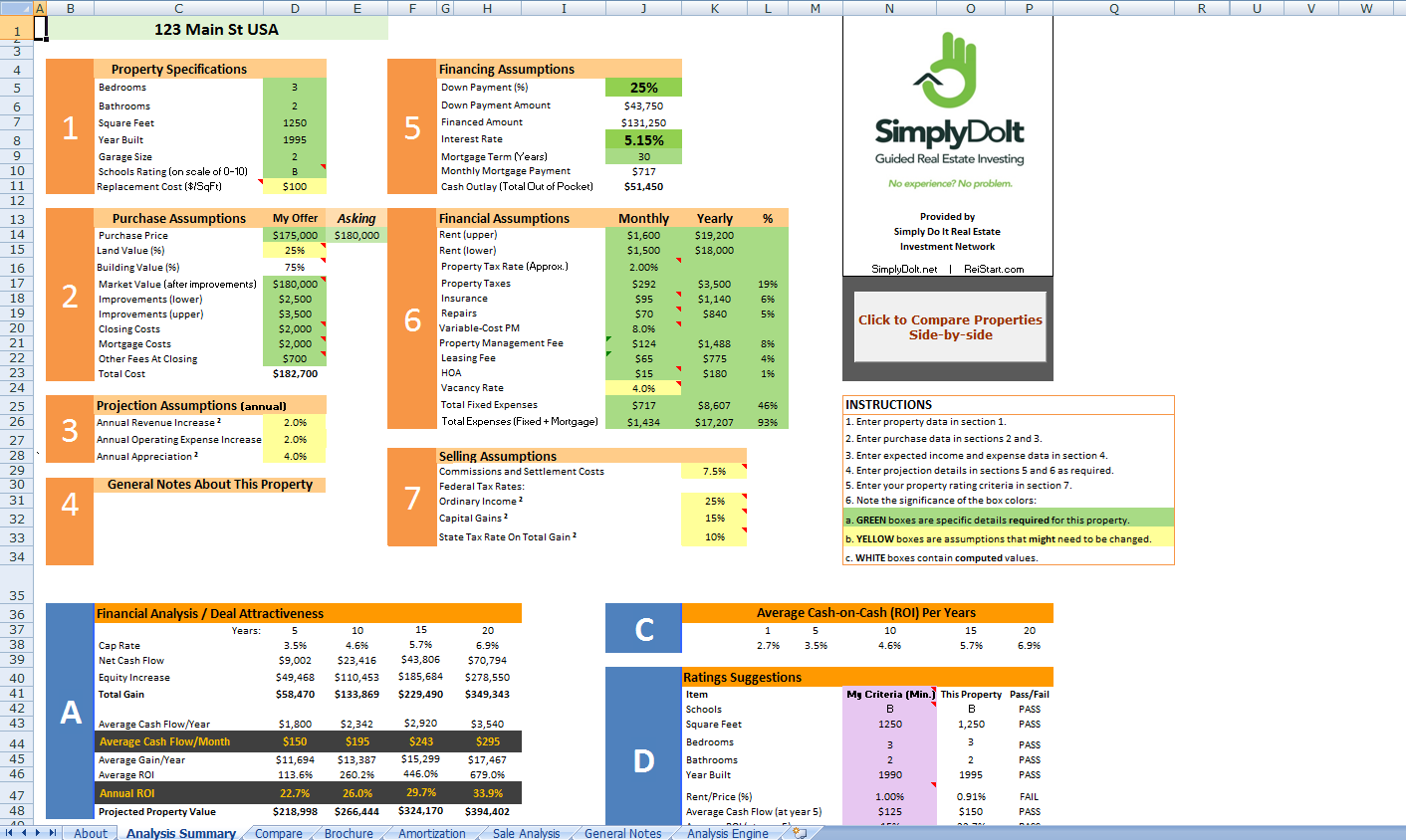Viewport: 1406px width, 840px height.
Task: Select the Bedrooms value cell in Property Specifications
Action: pyautogui.click(x=295, y=88)
